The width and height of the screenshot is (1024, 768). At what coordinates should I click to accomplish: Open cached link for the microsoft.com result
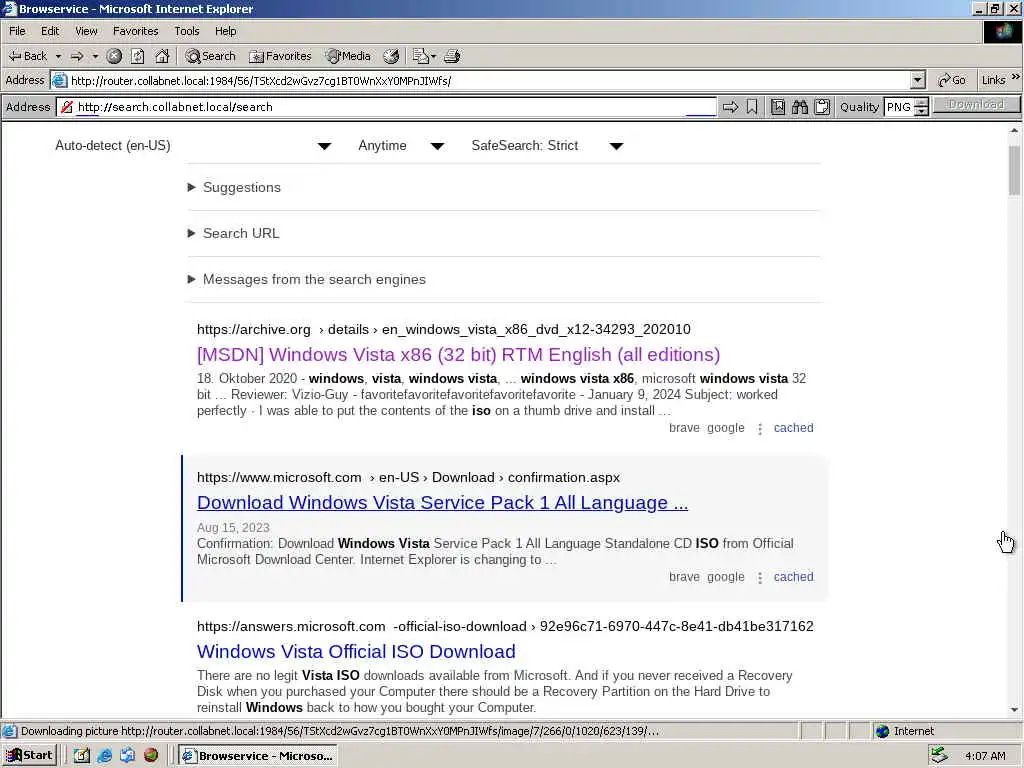coord(793,577)
